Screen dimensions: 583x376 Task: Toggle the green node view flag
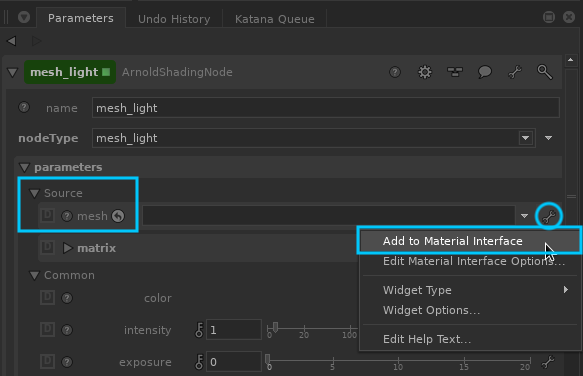[106, 72]
